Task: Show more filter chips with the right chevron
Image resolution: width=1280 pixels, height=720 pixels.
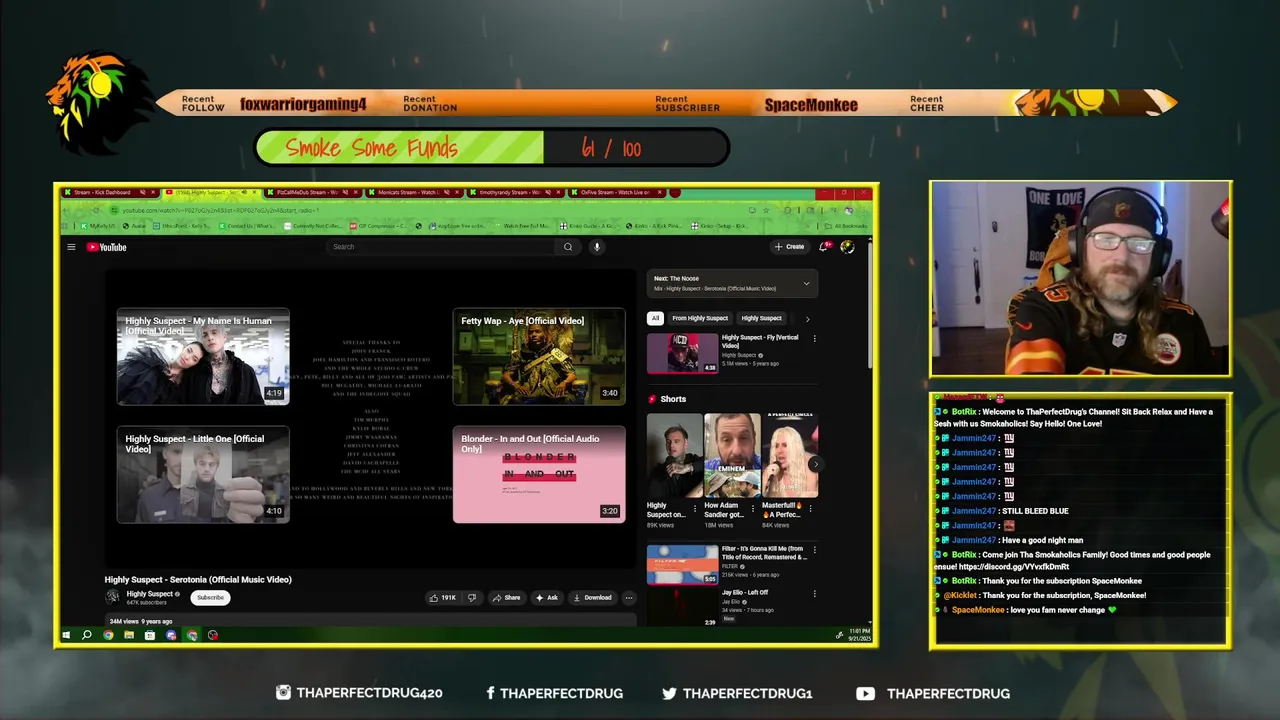Action: coord(807,318)
